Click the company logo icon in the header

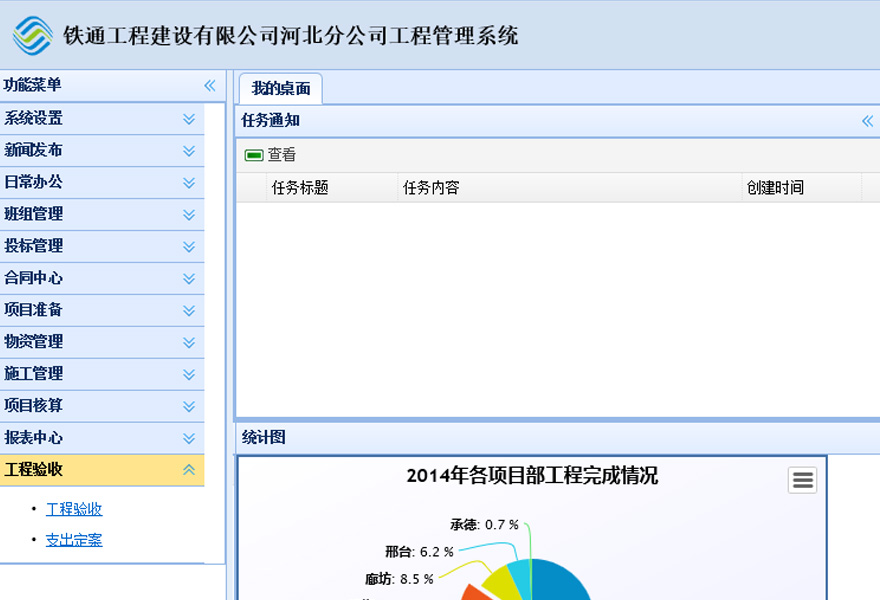pos(34,36)
